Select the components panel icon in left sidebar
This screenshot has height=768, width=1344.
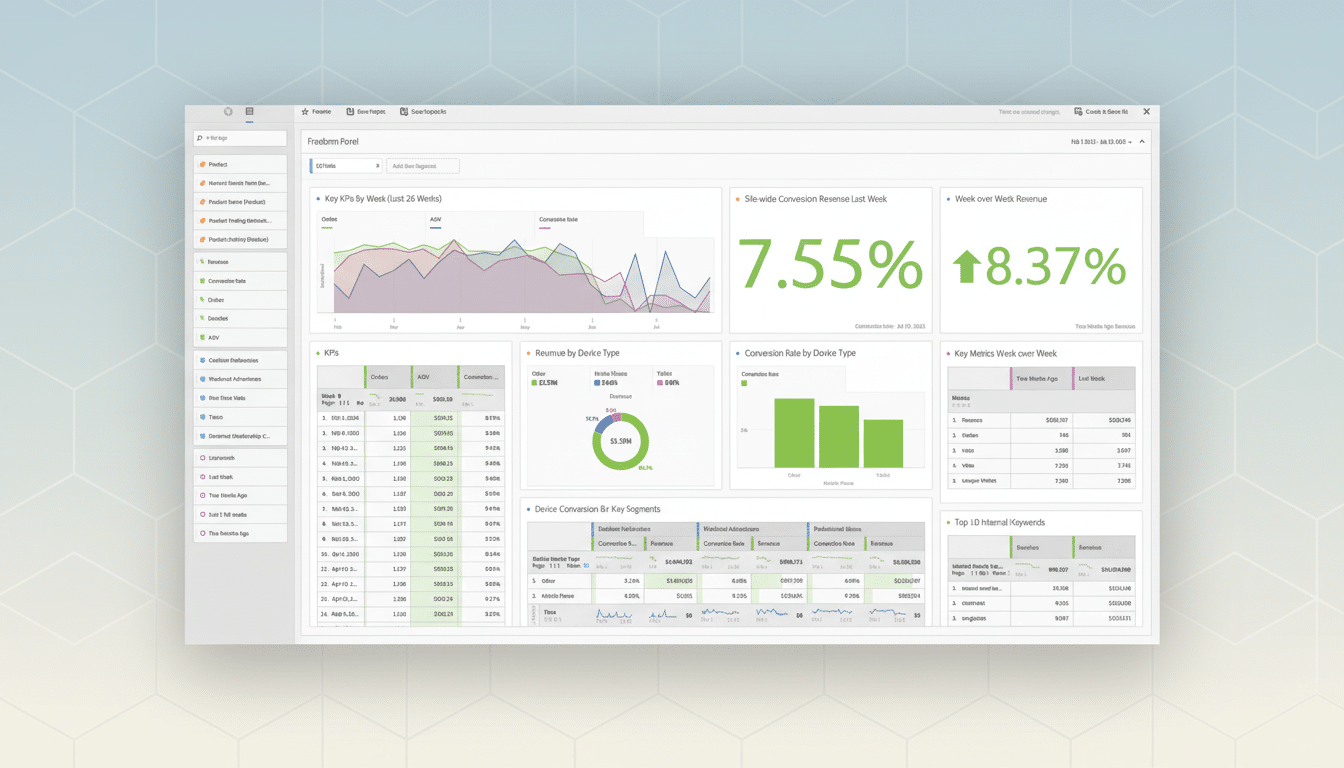249,112
